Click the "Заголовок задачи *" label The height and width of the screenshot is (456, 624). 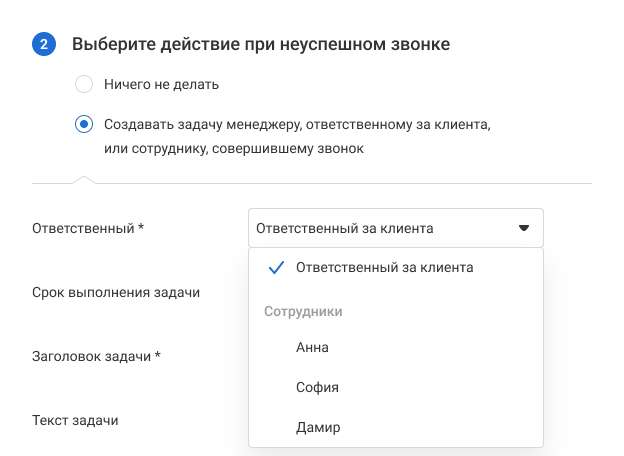point(97,356)
